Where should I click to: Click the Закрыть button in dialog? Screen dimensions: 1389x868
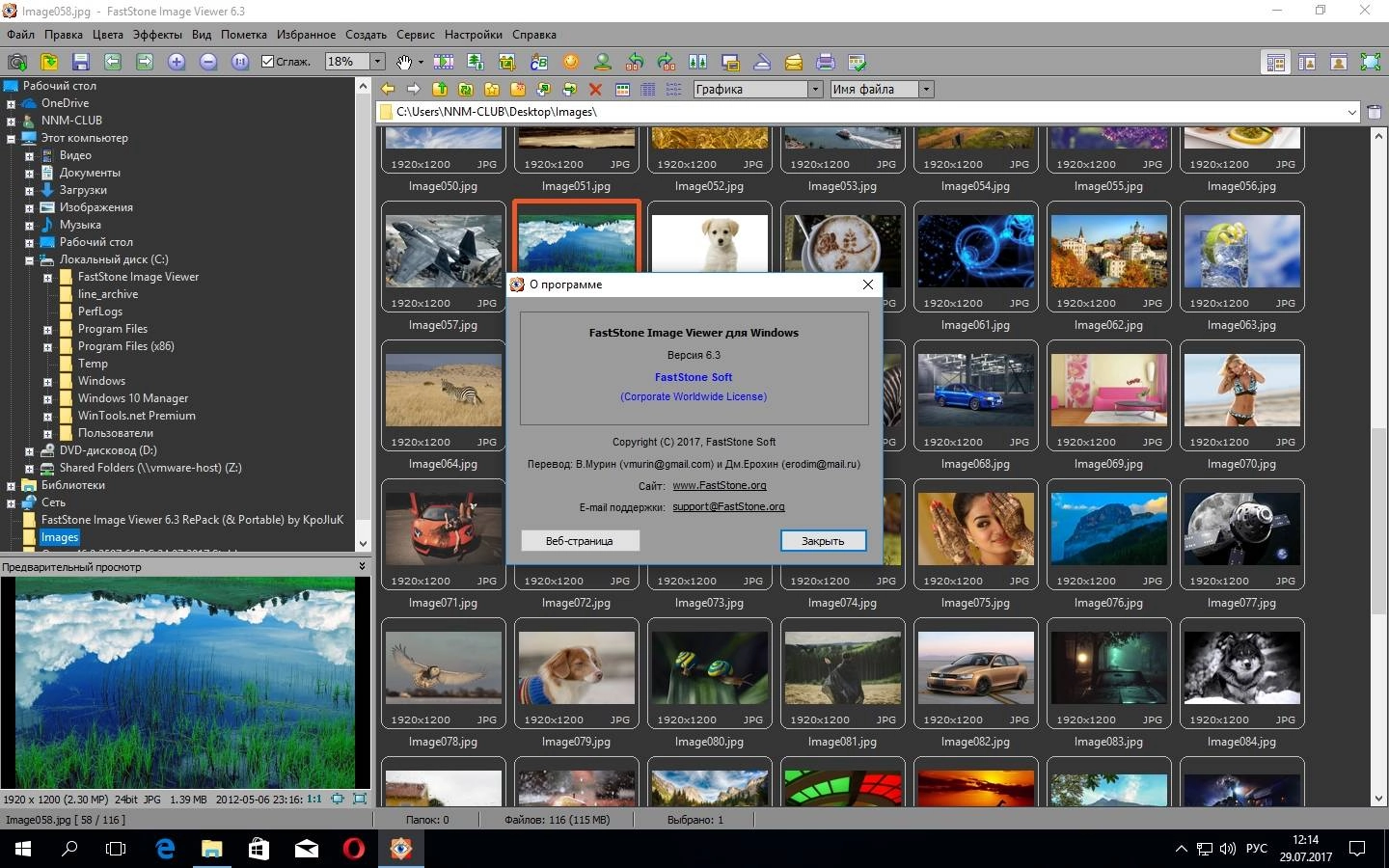tap(823, 541)
